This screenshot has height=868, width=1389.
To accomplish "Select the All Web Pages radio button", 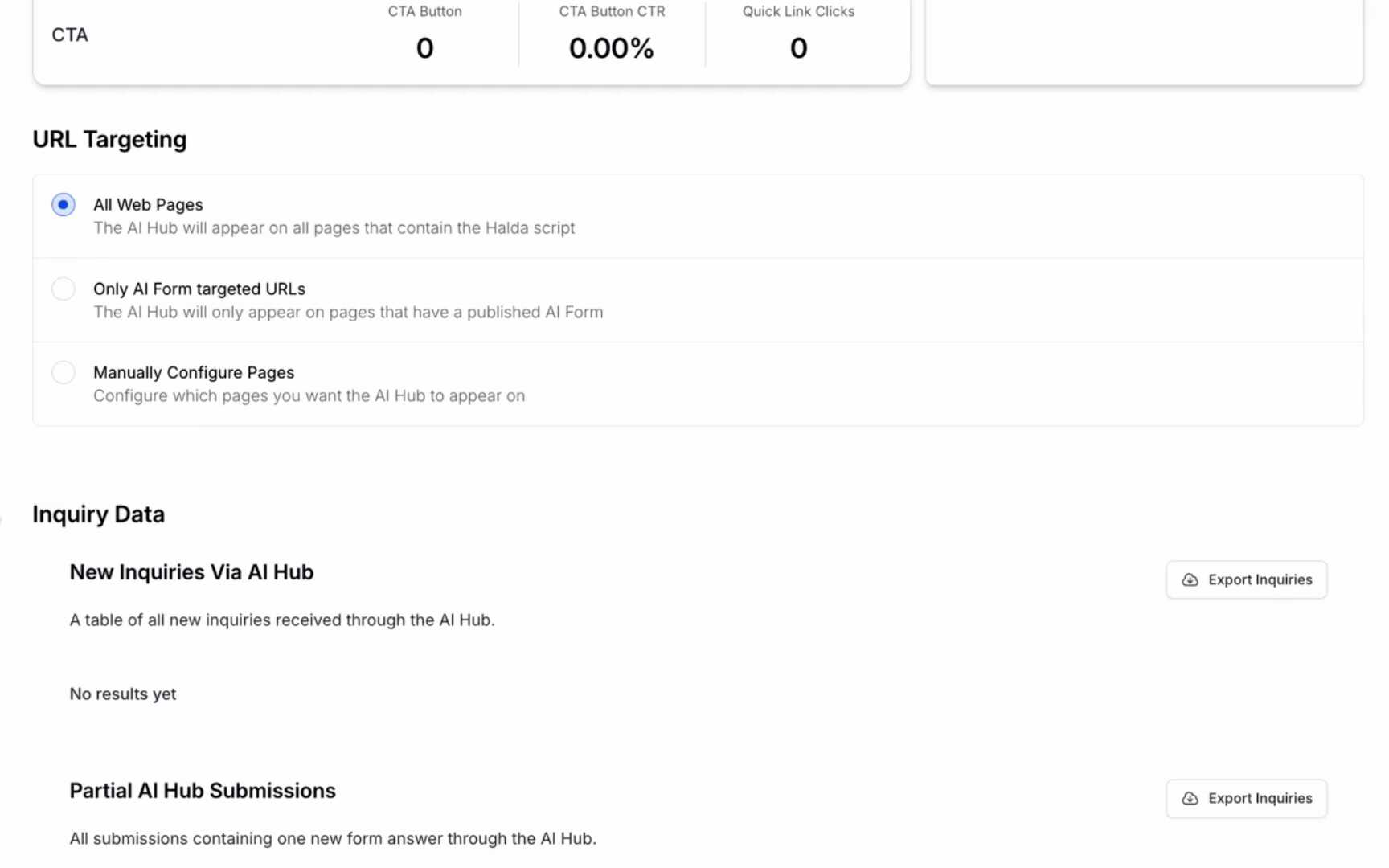I will tap(64, 205).
